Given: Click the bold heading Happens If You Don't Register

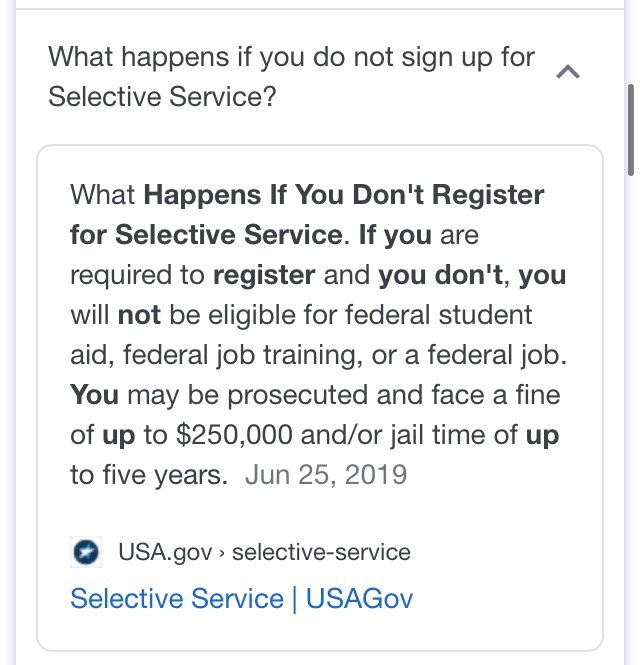Looking at the screenshot, I should click(344, 194).
